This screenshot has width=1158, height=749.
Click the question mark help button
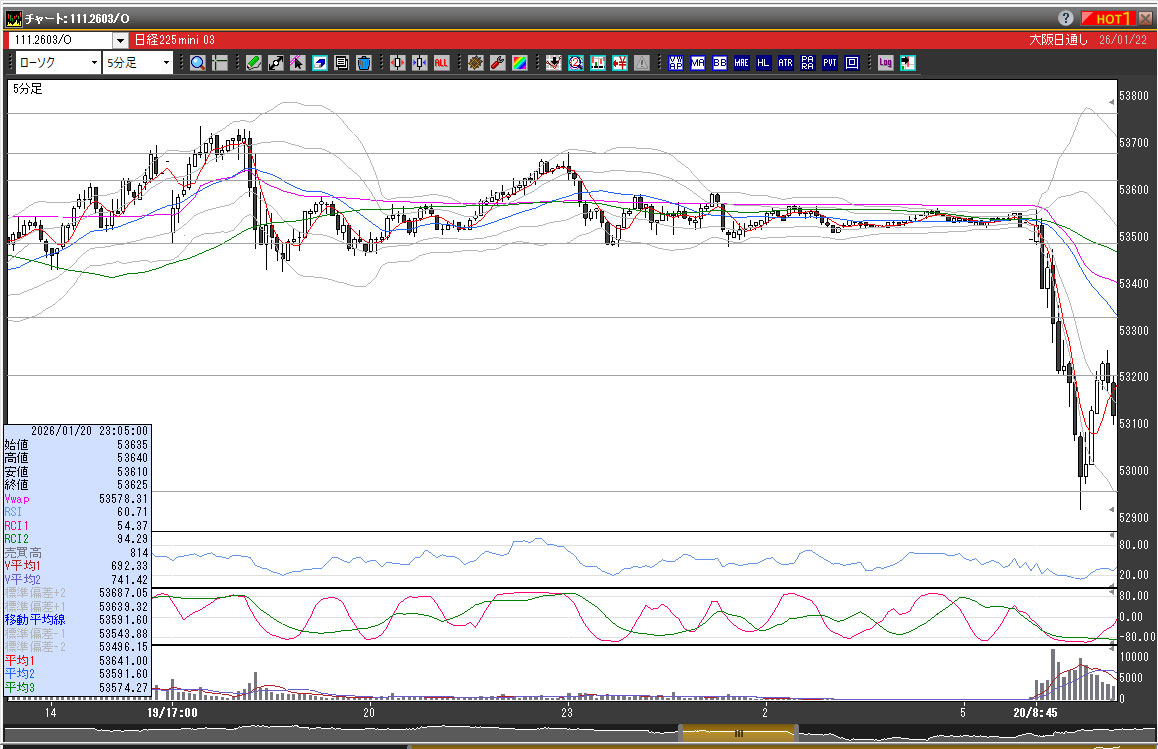pos(1065,18)
